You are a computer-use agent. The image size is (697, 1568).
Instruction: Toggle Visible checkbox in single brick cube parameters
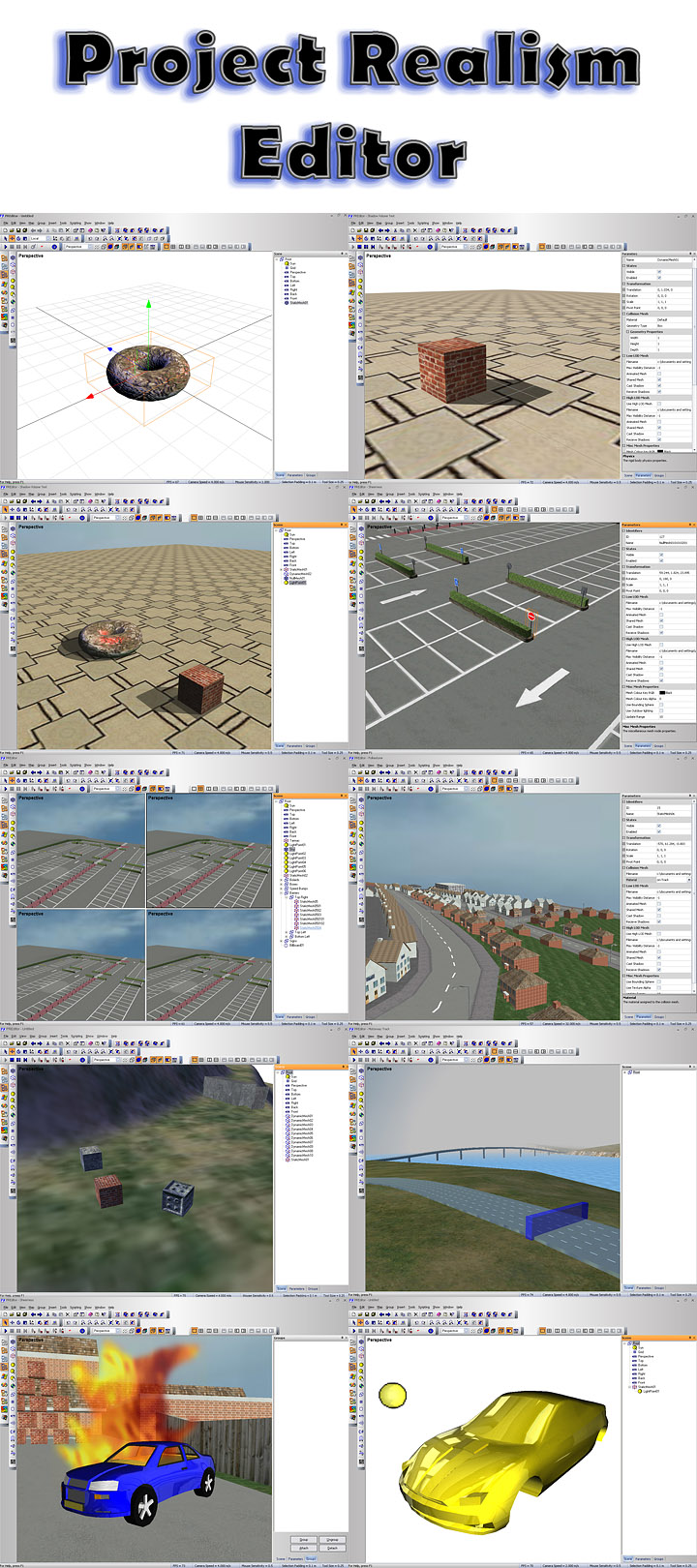(659, 272)
